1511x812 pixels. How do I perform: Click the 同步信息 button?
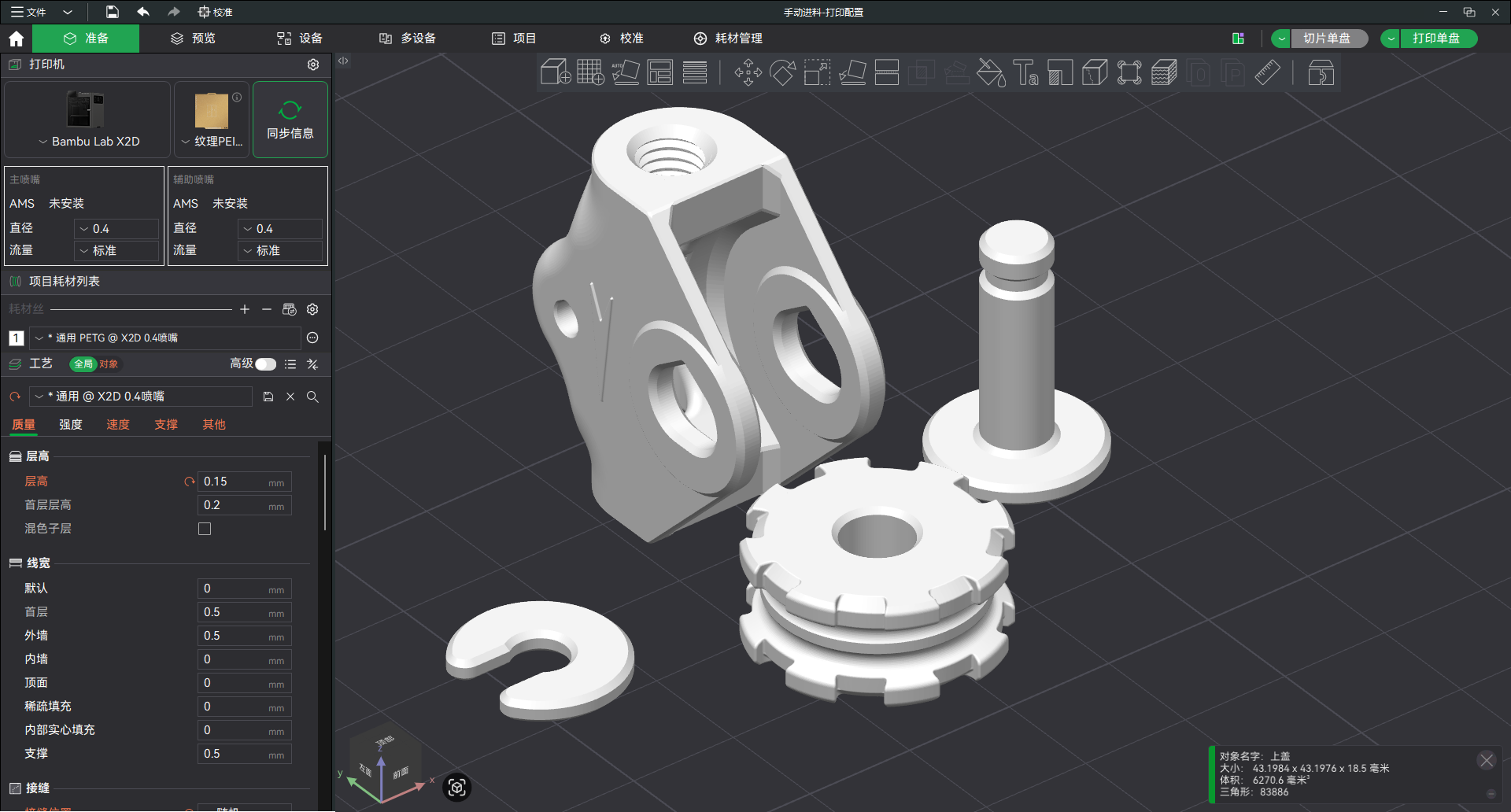pos(290,120)
